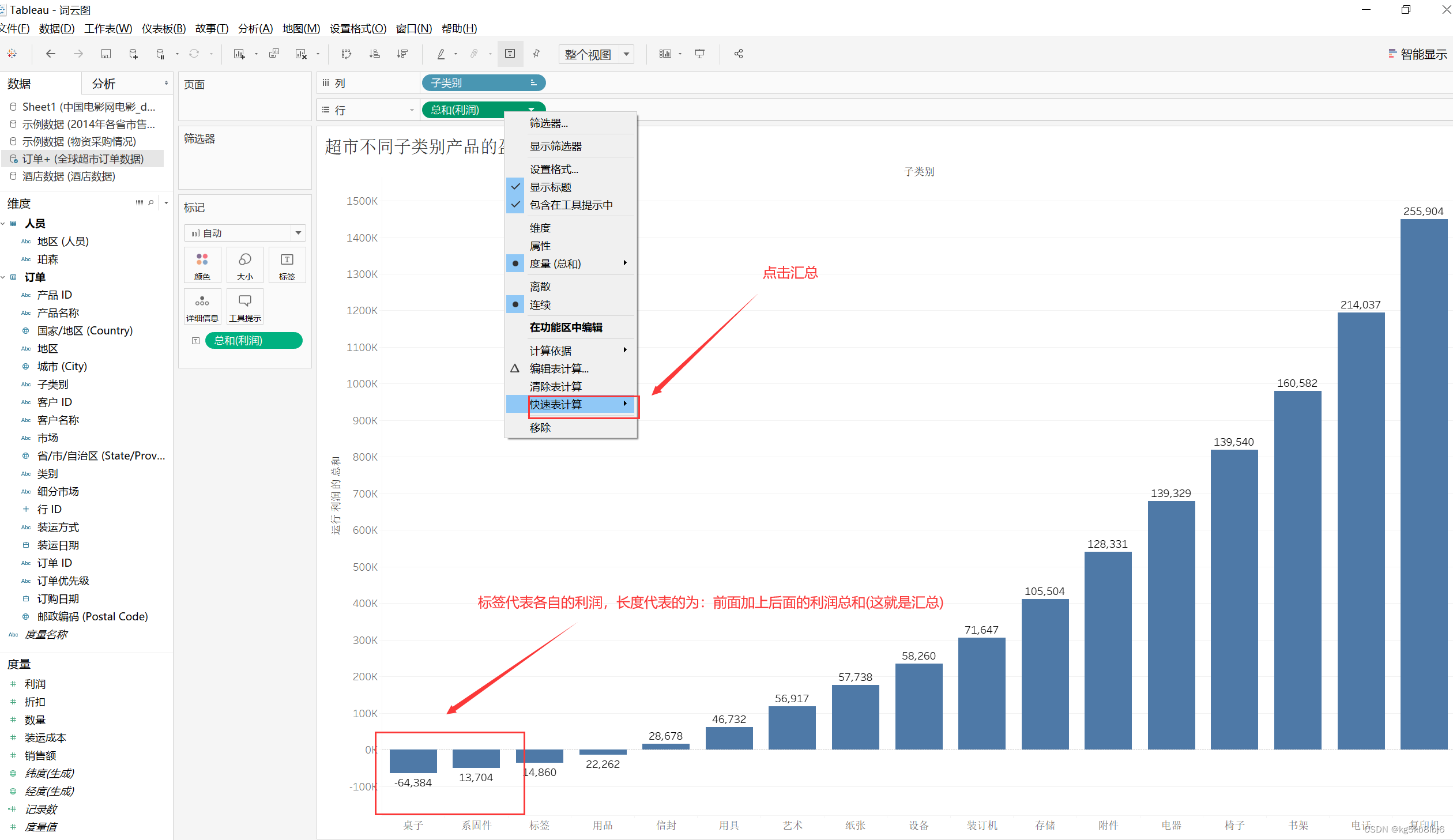Click the new data source icon

pyautogui.click(x=133, y=54)
